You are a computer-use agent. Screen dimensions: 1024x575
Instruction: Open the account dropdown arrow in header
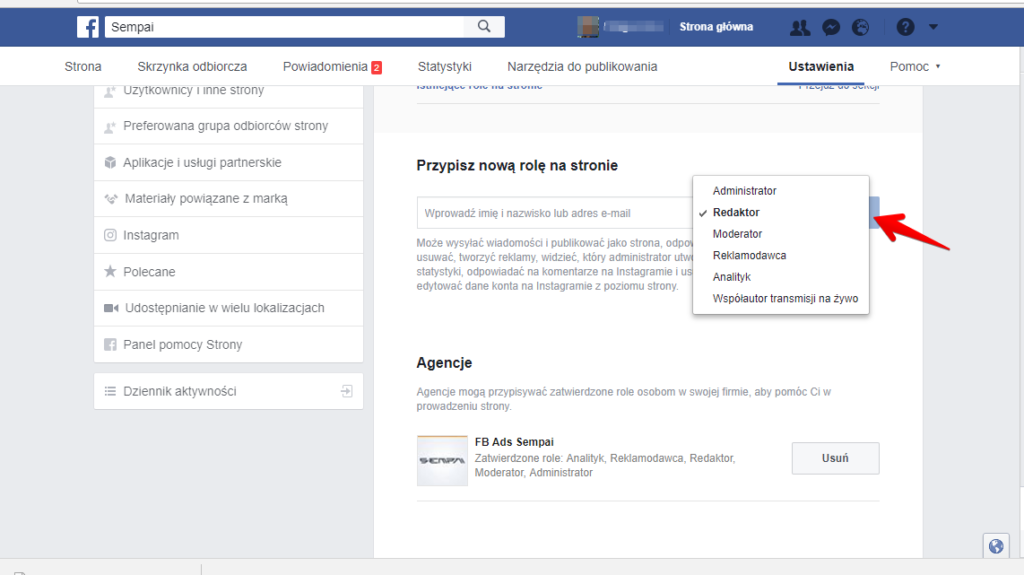tap(933, 27)
